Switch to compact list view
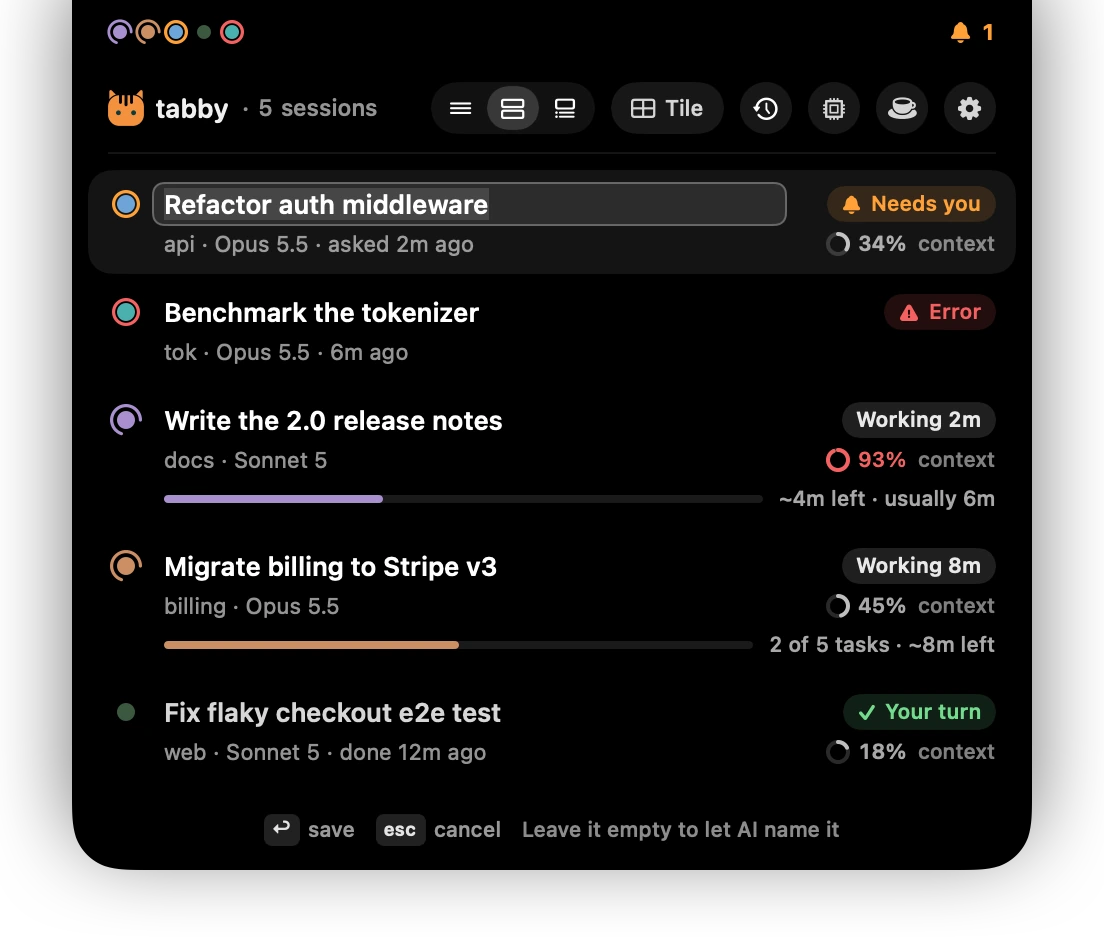The height and width of the screenshot is (942, 1104). pos(460,108)
